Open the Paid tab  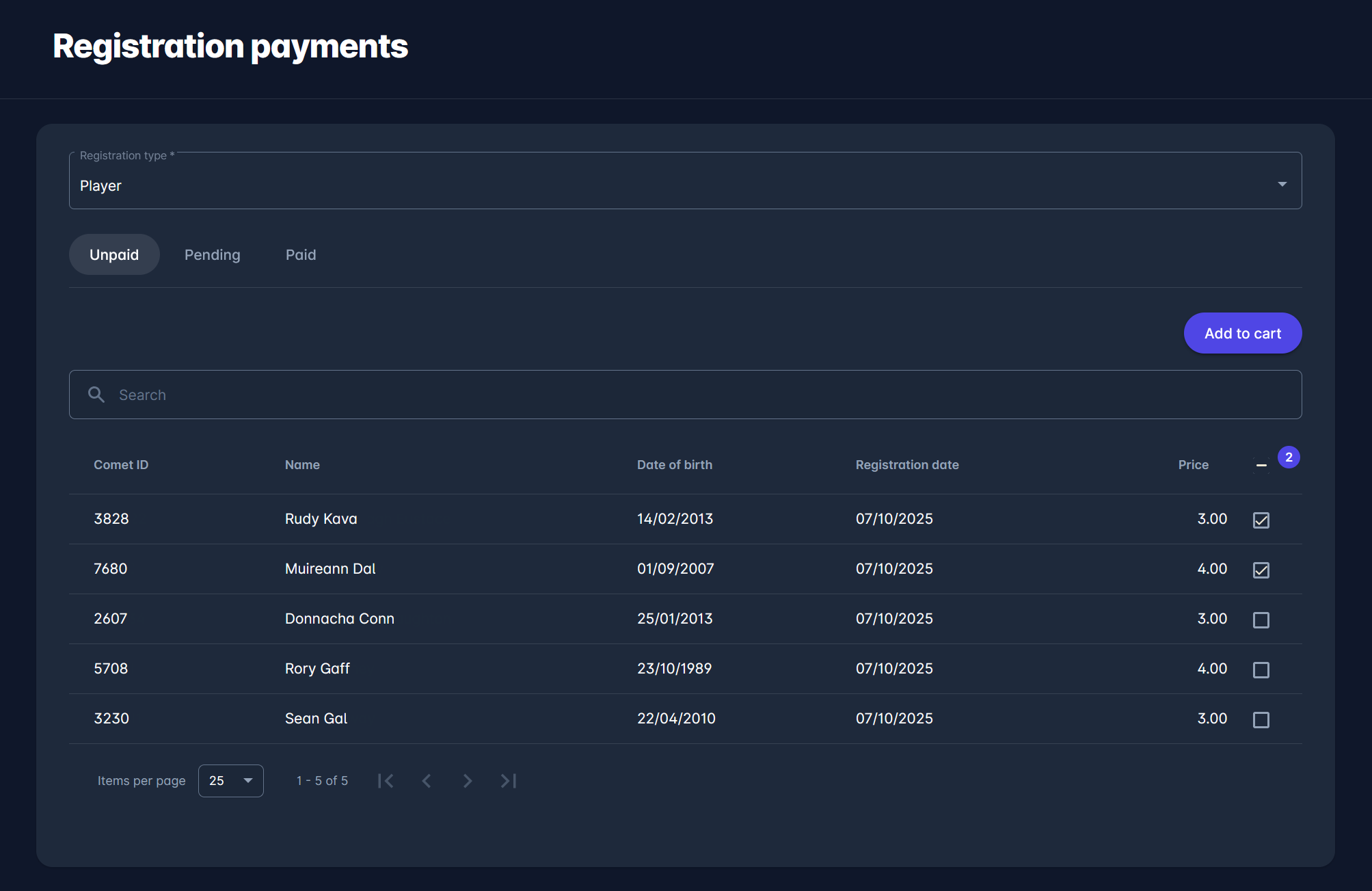(301, 254)
